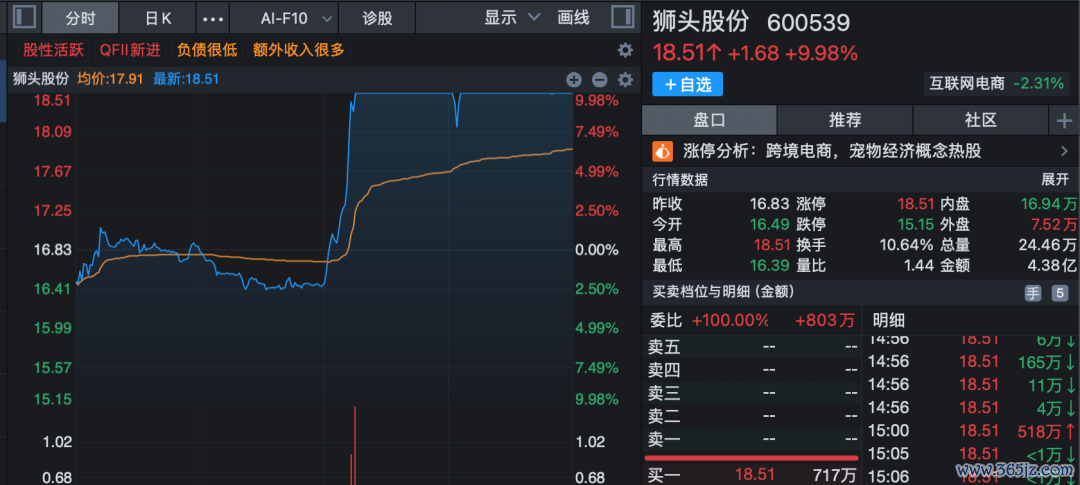The width and height of the screenshot is (1080, 485).
Task: Open the more options ellipsis menu
Action: [213, 19]
